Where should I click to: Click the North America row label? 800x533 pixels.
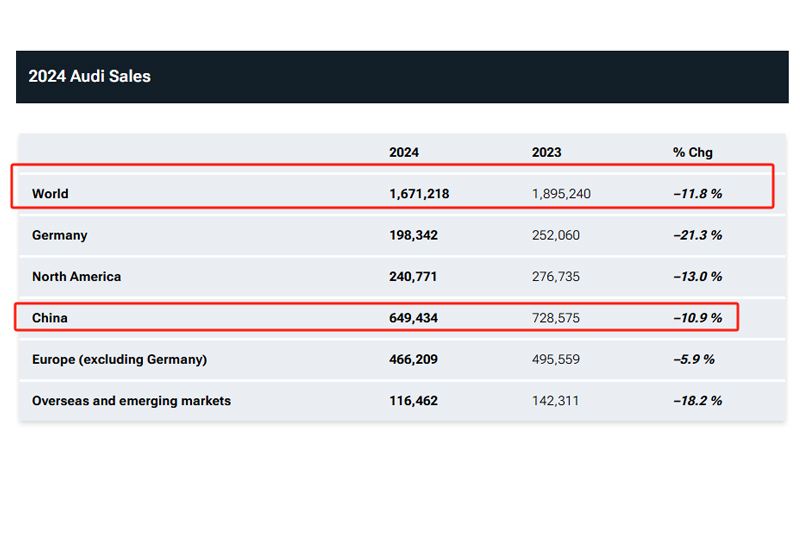77,276
